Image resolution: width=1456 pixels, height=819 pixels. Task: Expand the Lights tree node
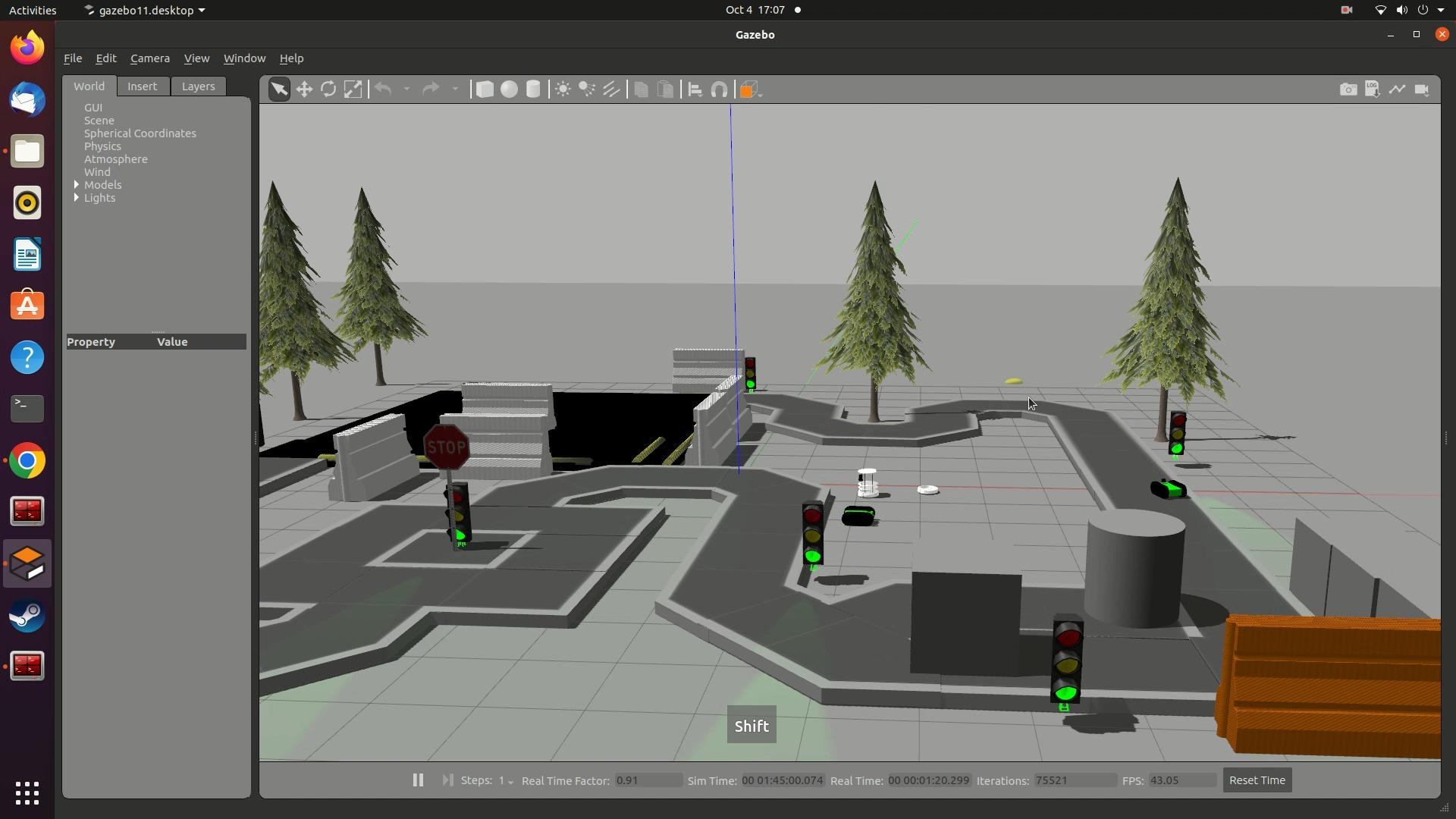click(77, 197)
